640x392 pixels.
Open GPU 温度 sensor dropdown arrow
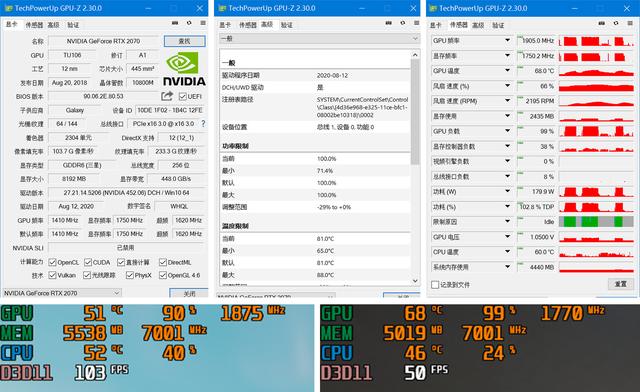507,70
